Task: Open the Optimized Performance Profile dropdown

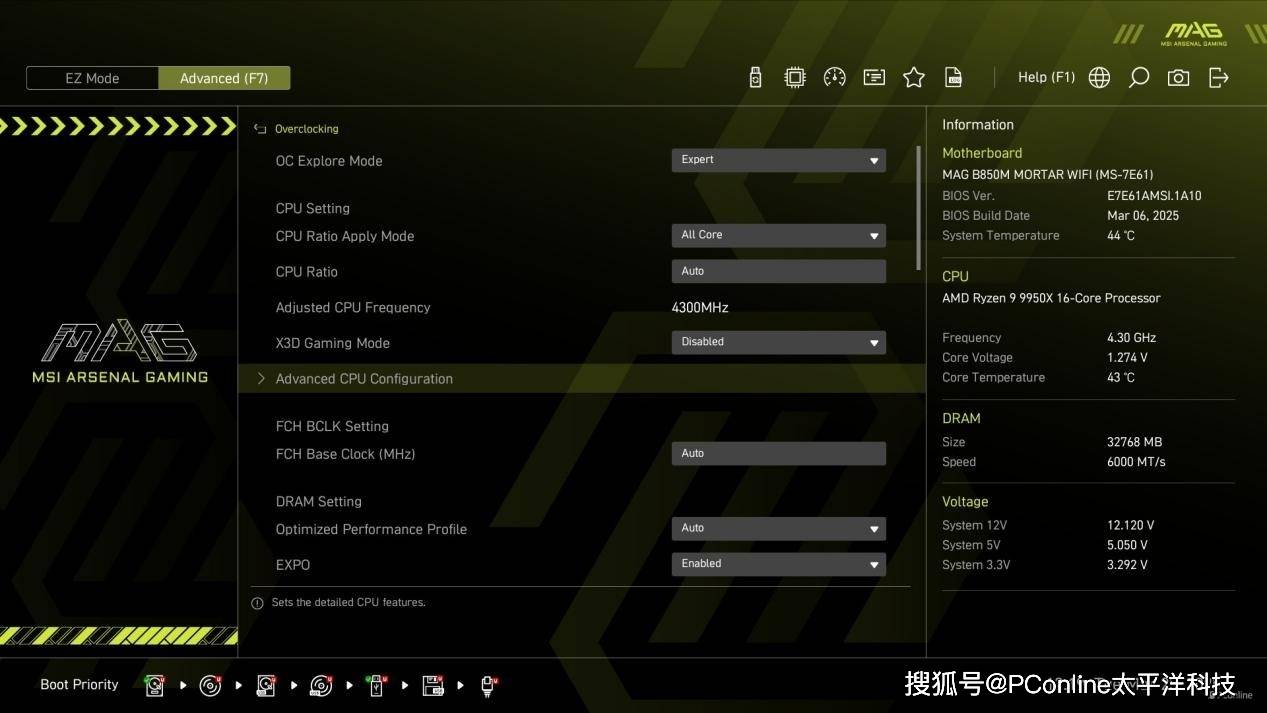Action: pos(778,528)
